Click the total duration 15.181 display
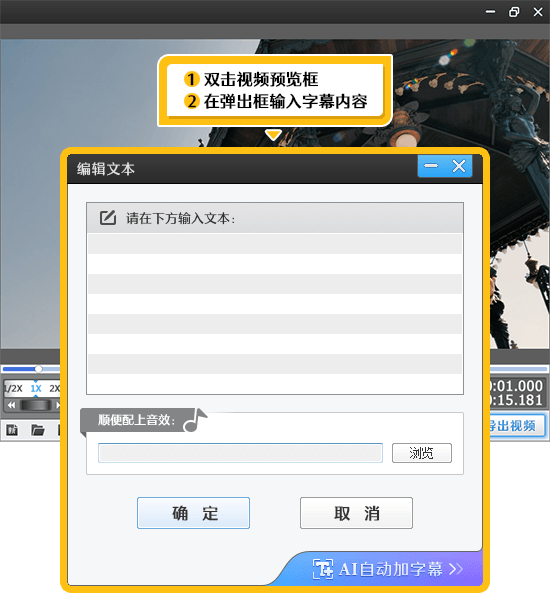The width and height of the screenshot is (550, 594). (x=517, y=400)
